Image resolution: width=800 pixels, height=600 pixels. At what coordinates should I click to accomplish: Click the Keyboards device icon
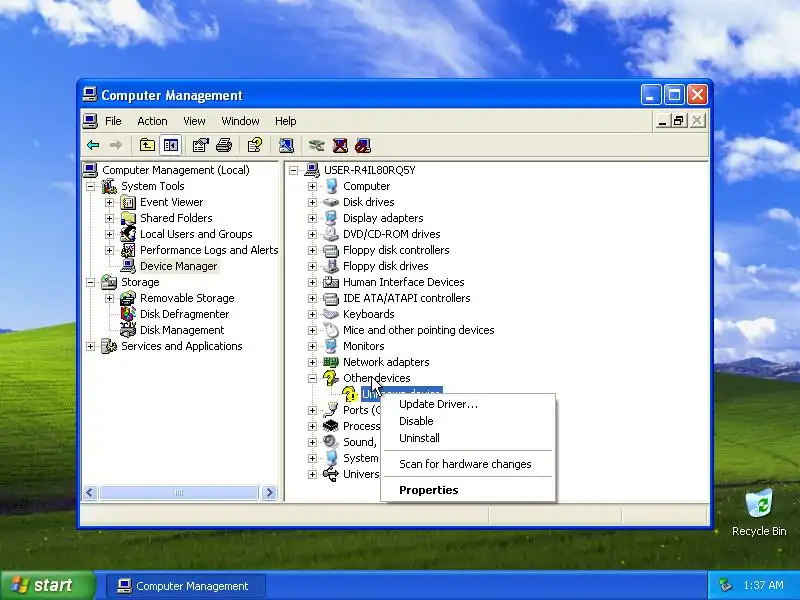pyautogui.click(x=331, y=314)
